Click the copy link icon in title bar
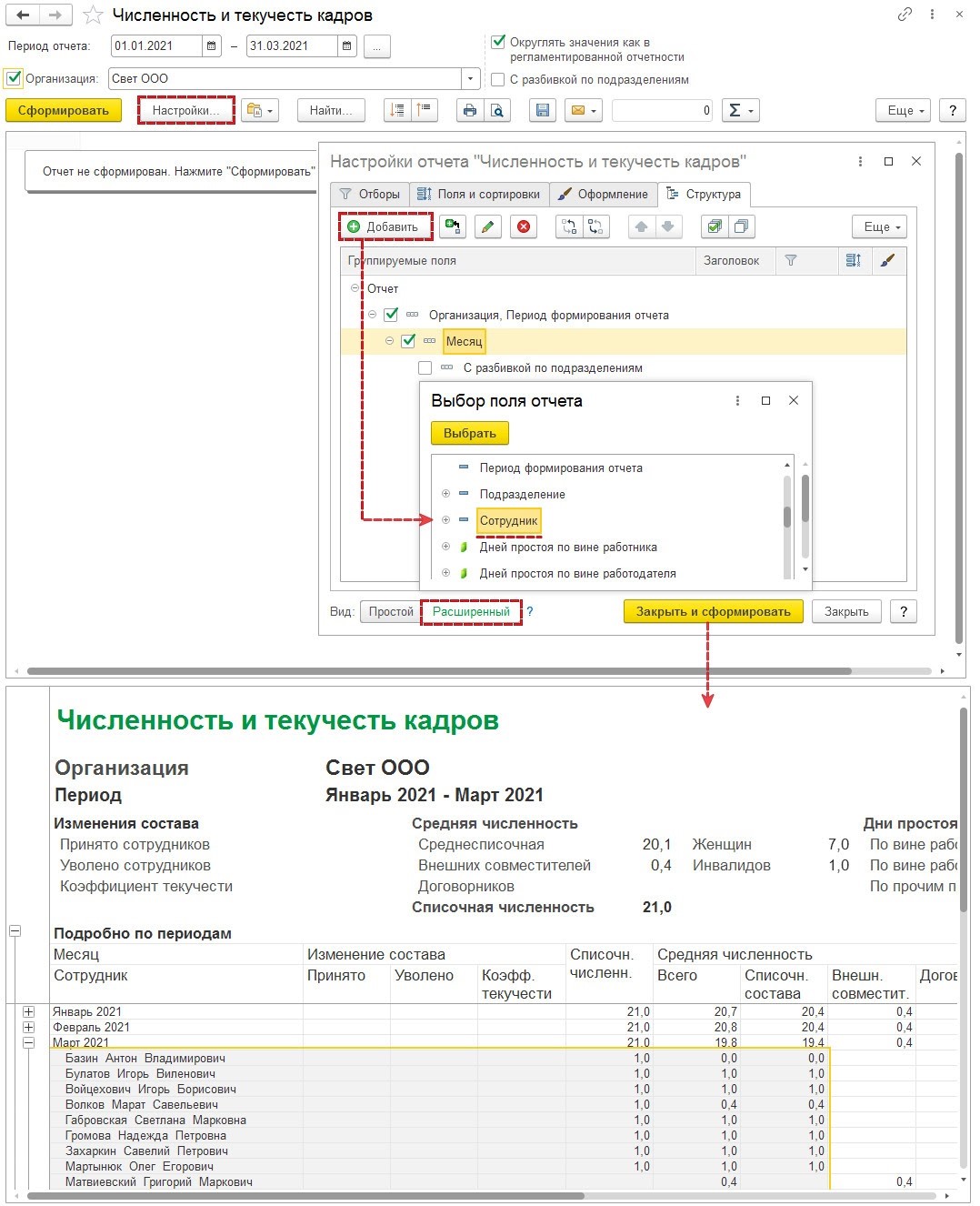 coord(905,15)
